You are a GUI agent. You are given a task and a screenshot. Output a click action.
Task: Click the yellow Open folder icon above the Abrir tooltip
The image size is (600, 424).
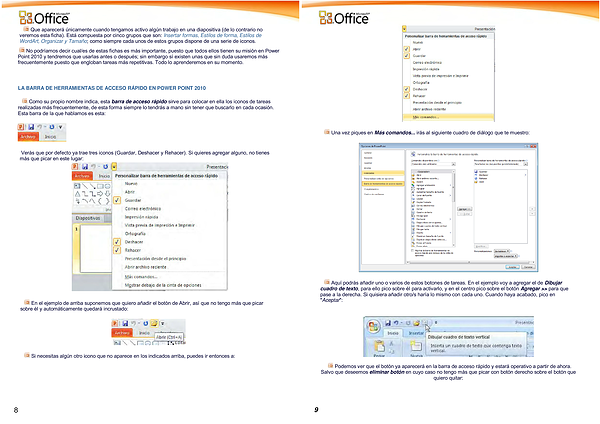[x=154, y=323]
